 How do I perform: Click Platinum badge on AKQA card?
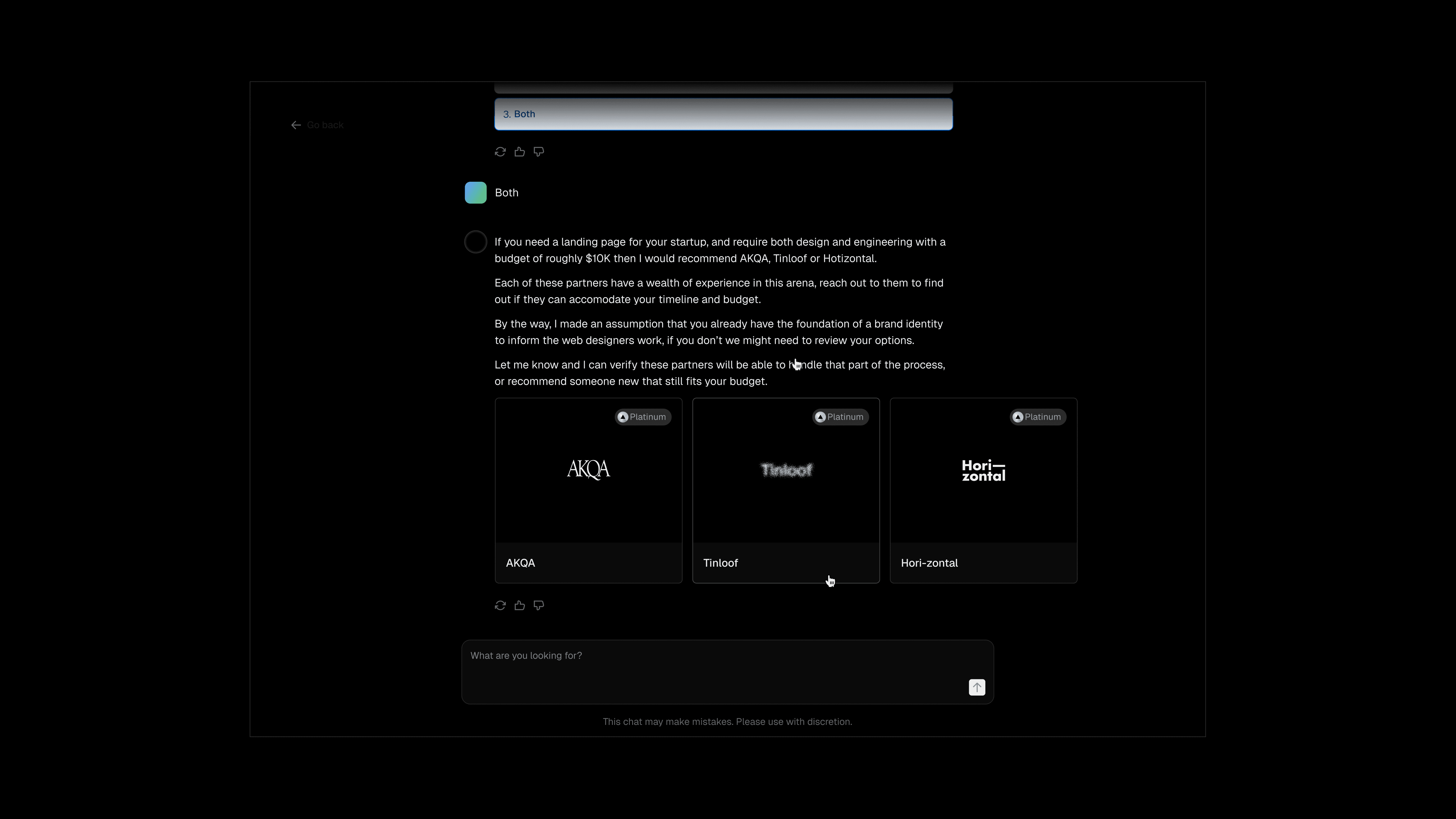[643, 417]
